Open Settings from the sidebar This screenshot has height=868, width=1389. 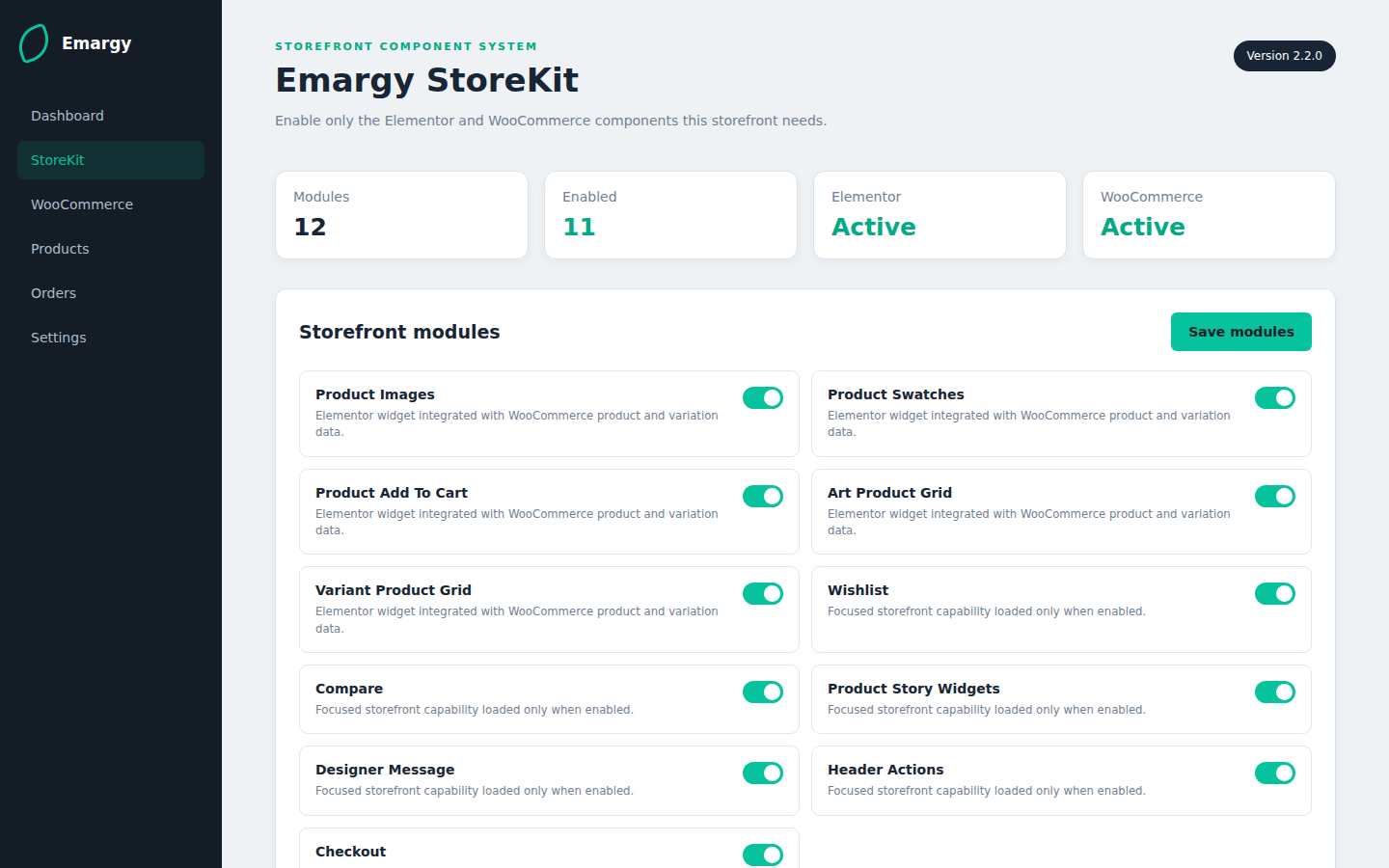111,338
